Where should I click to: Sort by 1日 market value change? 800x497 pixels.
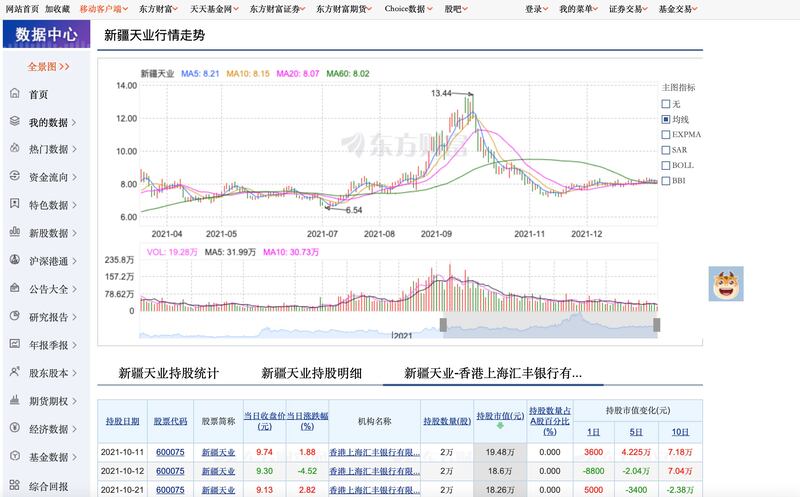click(x=593, y=432)
